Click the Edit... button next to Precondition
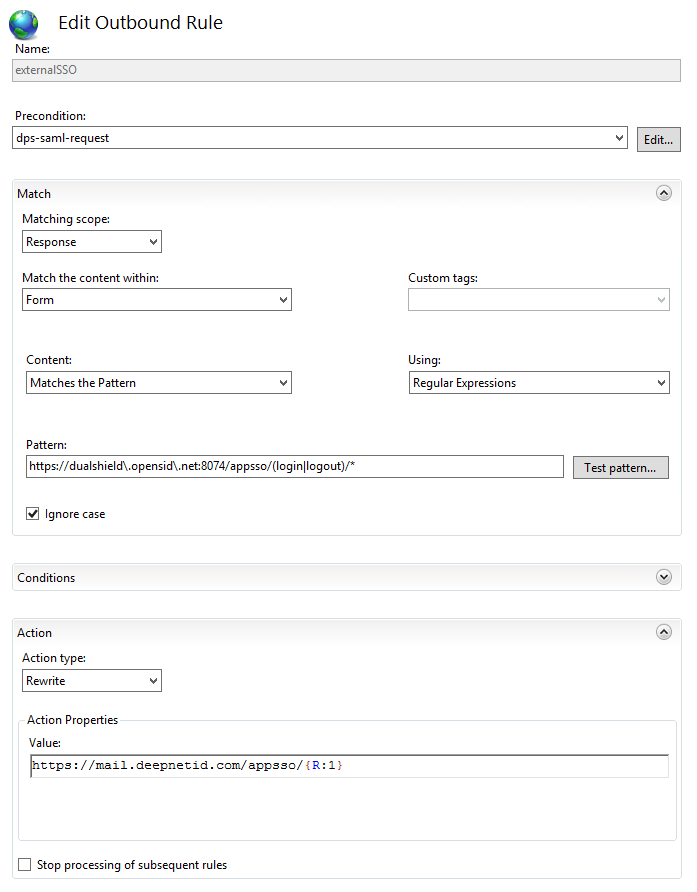The image size is (697, 892). tap(658, 140)
